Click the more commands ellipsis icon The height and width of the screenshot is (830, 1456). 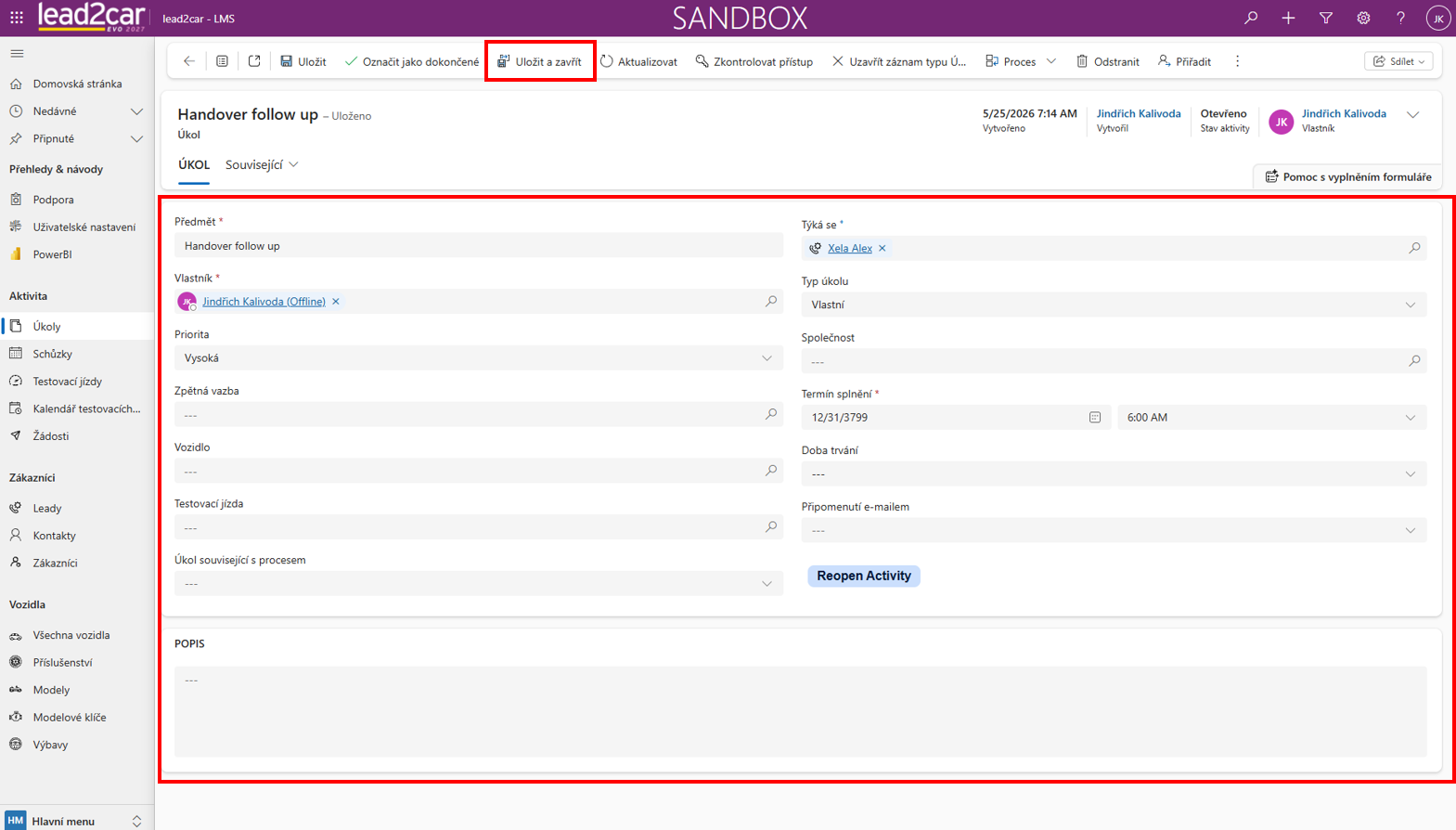pos(1237,61)
